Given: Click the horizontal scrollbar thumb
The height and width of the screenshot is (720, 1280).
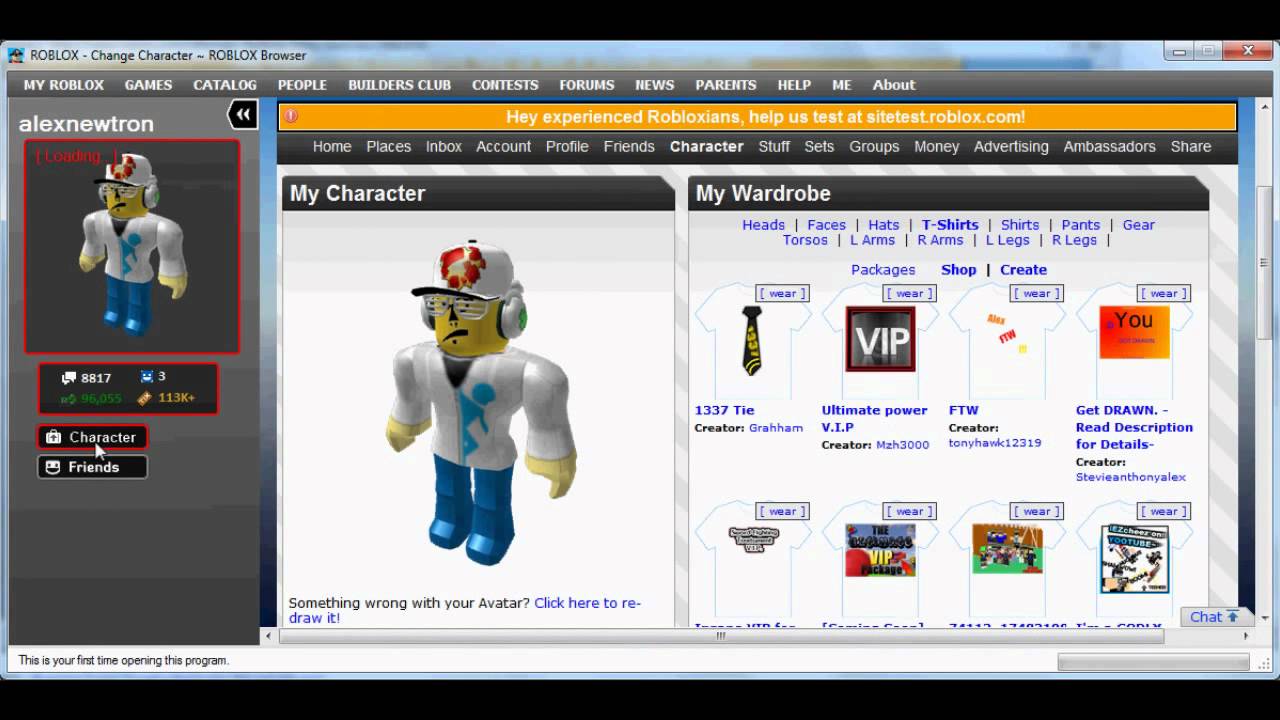Looking at the screenshot, I should tap(720, 635).
